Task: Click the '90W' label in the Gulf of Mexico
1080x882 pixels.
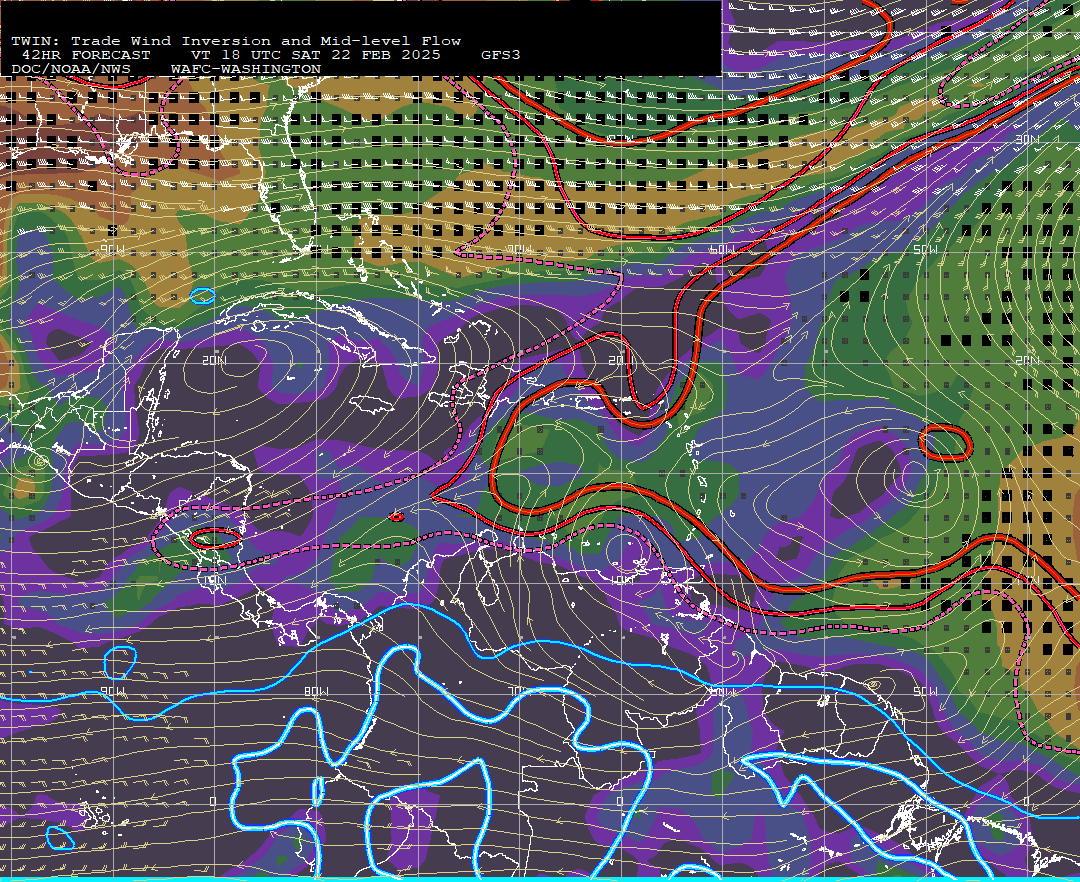Action: (x=113, y=249)
